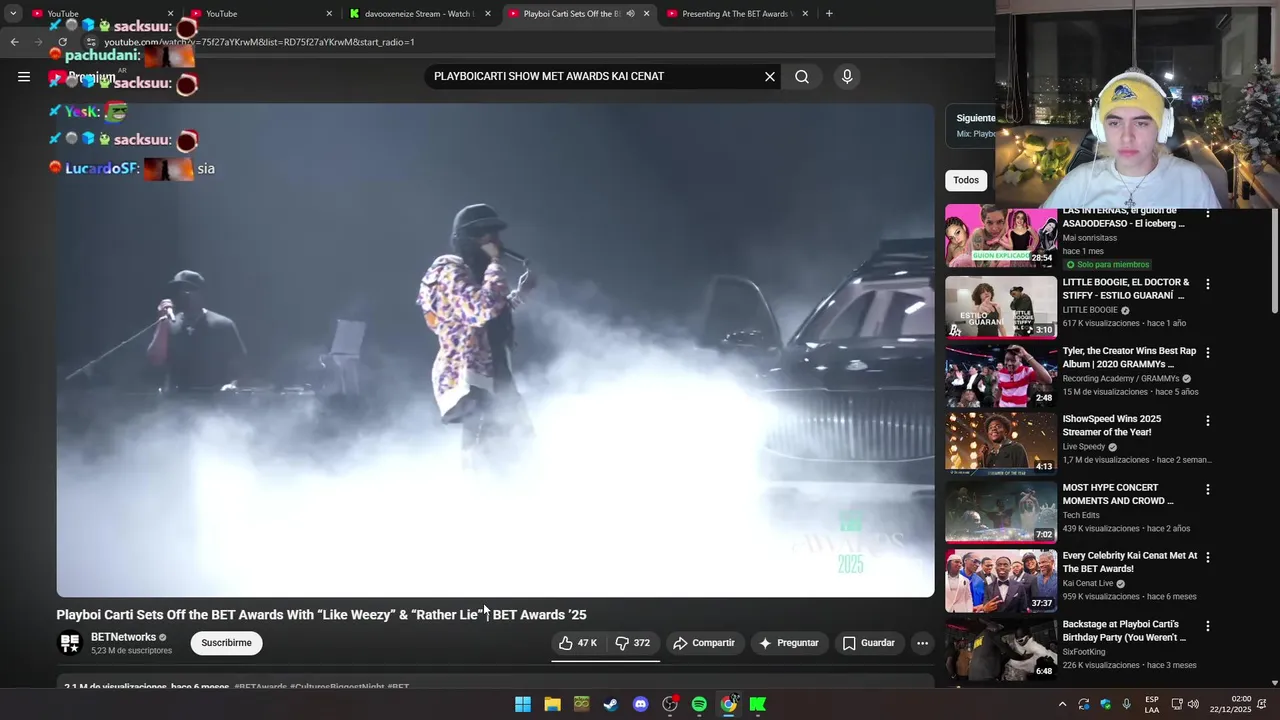Open options menu for MOST HYPE CONCERT video

coord(1208,490)
